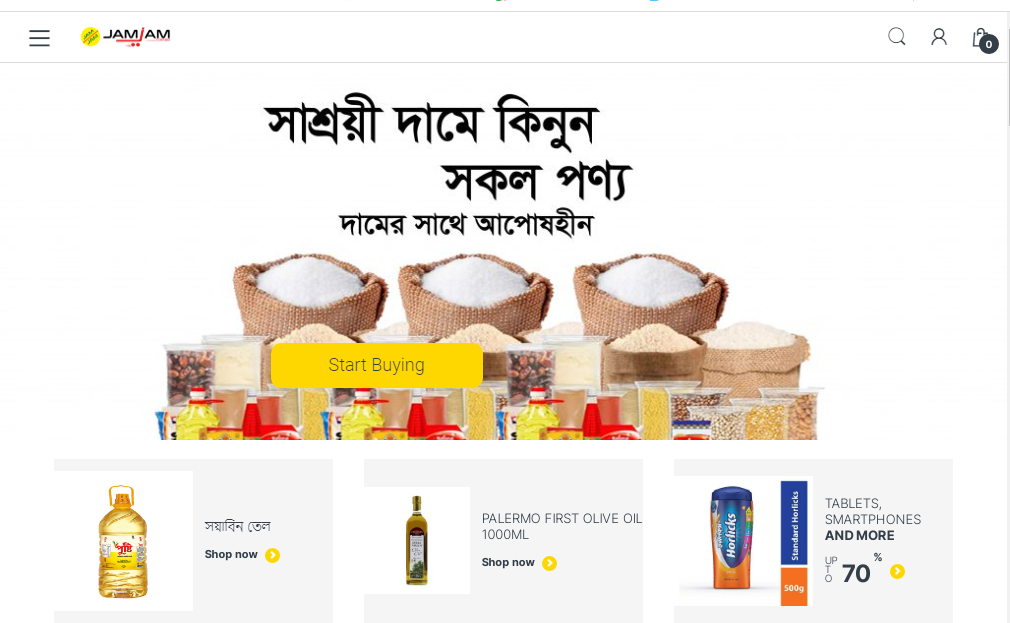1010x623 pixels.
Task: Click the JamJam logo
Action: (126, 37)
